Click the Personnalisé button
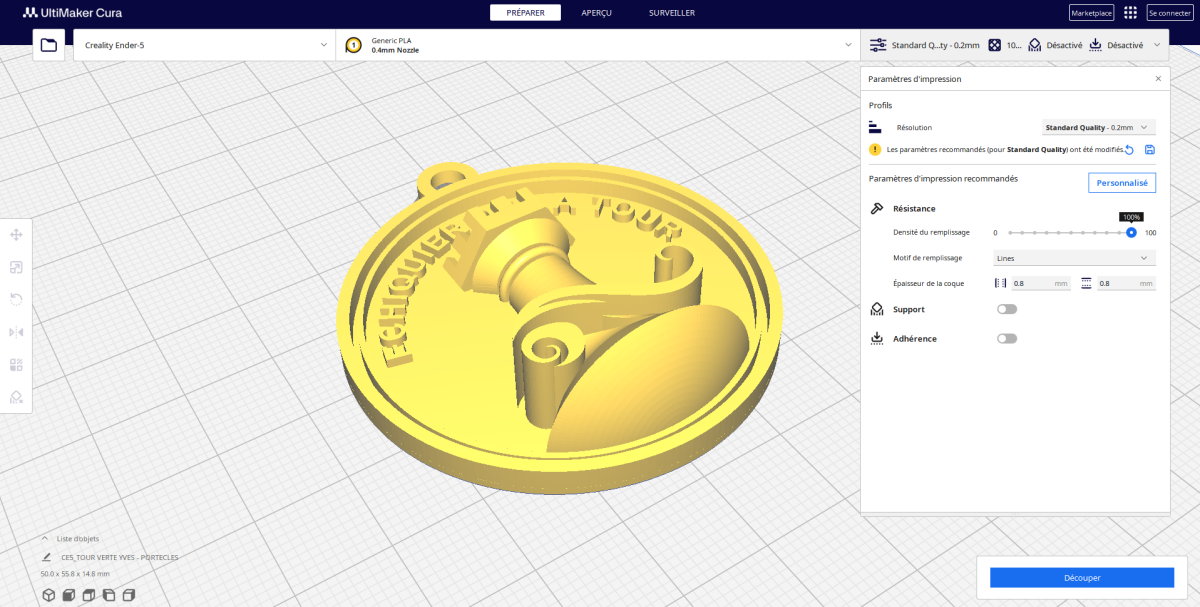This screenshot has height=607, width=1200. point(1121,183)
